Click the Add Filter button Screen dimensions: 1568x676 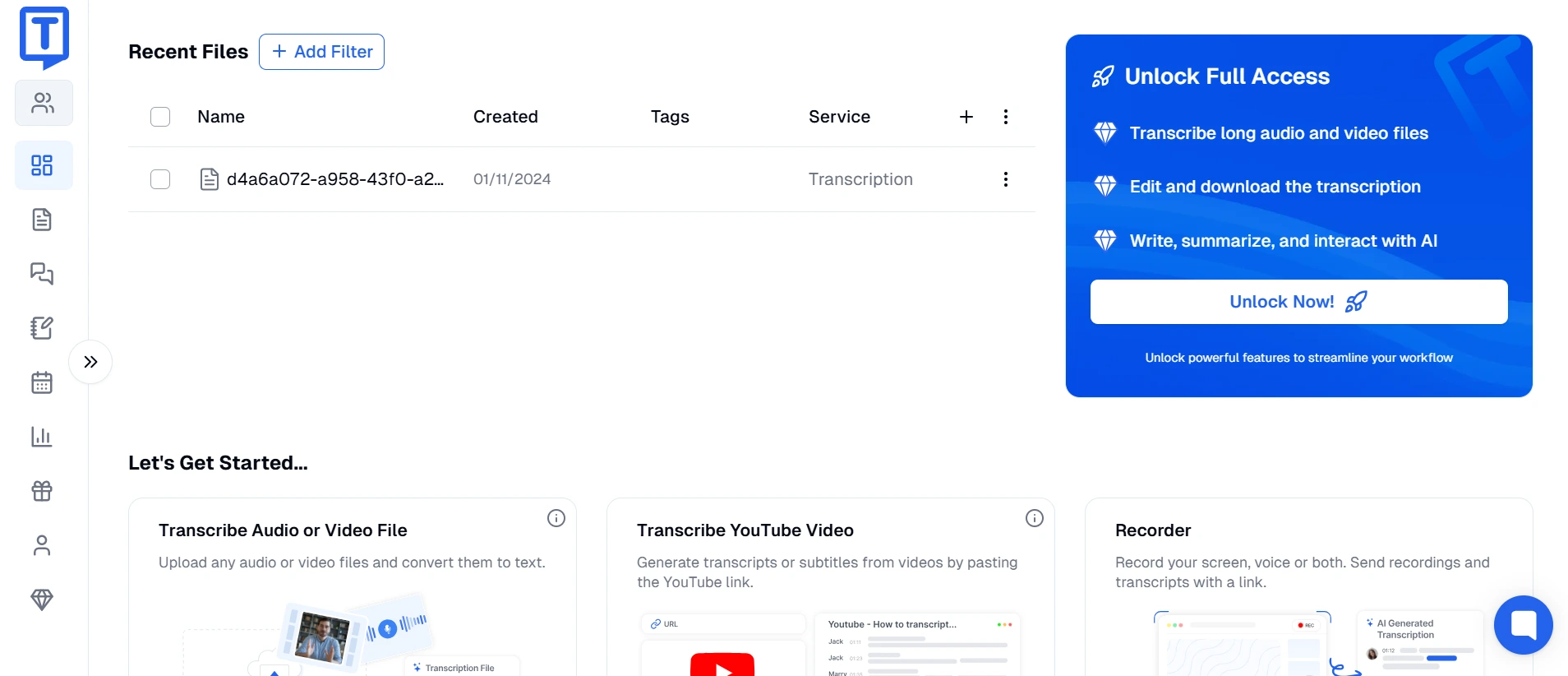pos(321,52)
